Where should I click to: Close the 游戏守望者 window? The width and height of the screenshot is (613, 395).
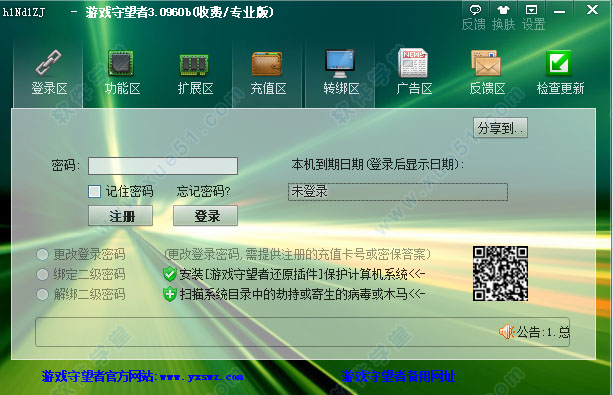click(x=592, y=10)
